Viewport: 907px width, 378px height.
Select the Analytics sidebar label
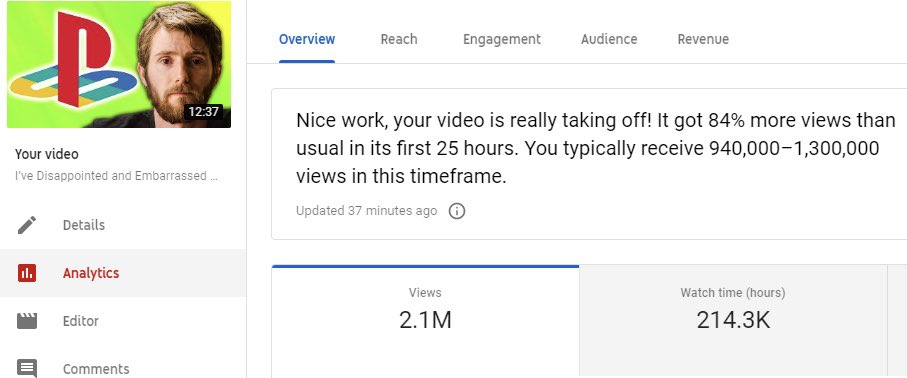point(91,273)
